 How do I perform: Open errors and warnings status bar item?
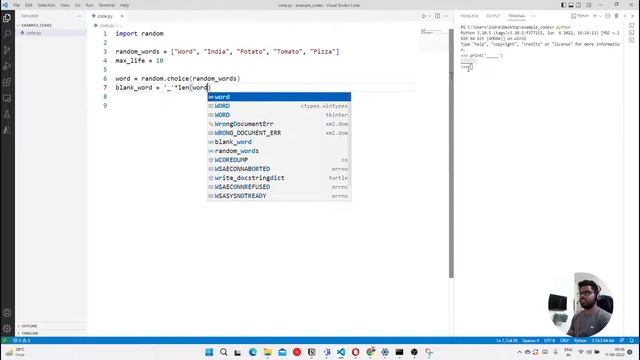pos(22,340)
